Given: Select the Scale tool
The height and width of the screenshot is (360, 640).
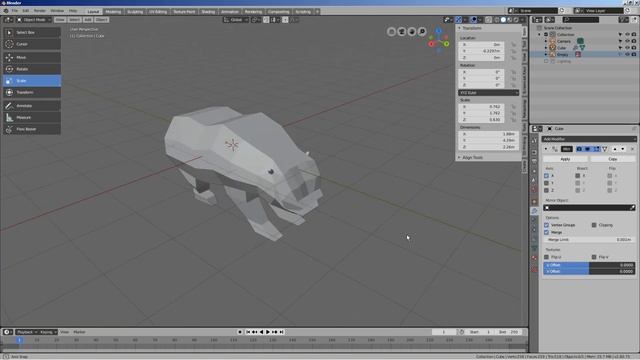Looking at the screenshot, I should [32, 81].
